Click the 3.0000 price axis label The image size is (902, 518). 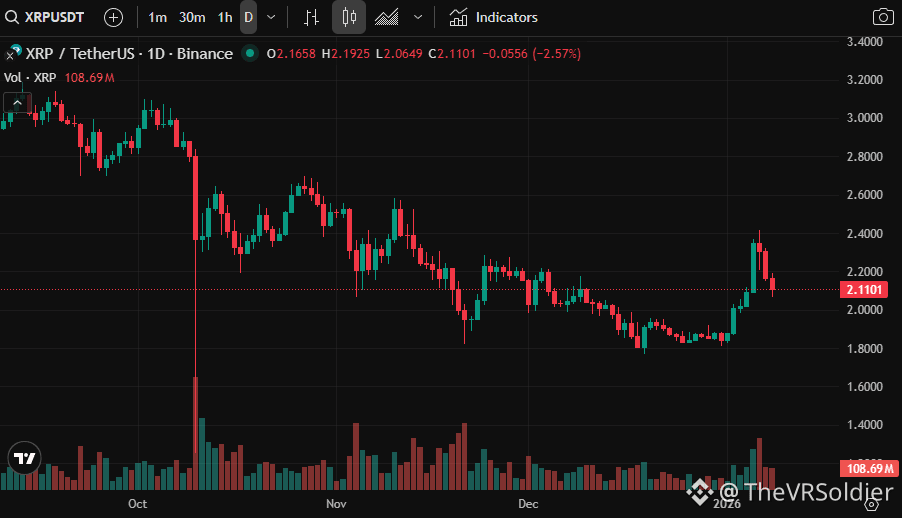tap(865, 117)
